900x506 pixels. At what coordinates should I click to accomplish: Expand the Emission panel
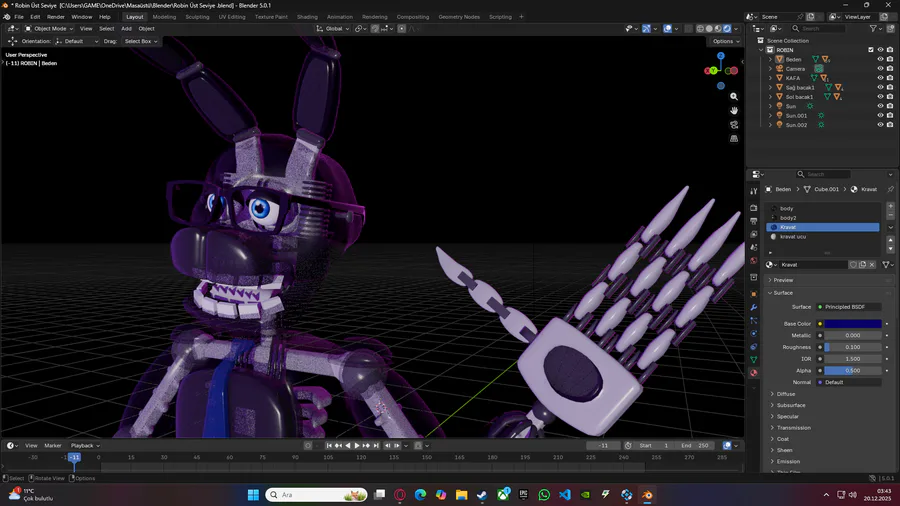788,461
